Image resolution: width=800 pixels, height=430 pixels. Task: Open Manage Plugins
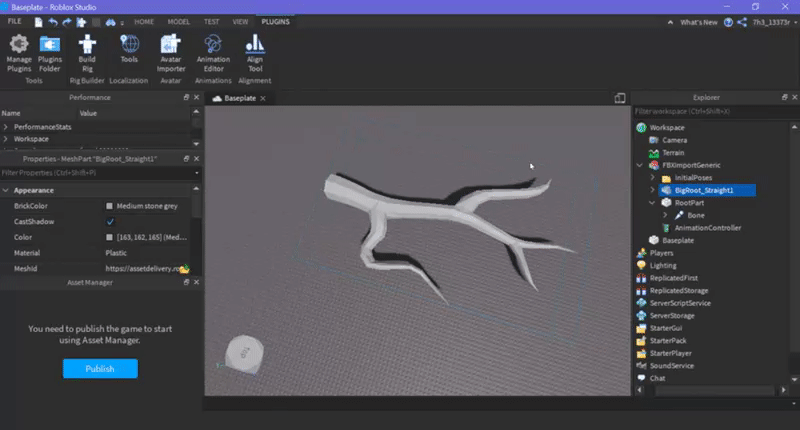[19, 53]
